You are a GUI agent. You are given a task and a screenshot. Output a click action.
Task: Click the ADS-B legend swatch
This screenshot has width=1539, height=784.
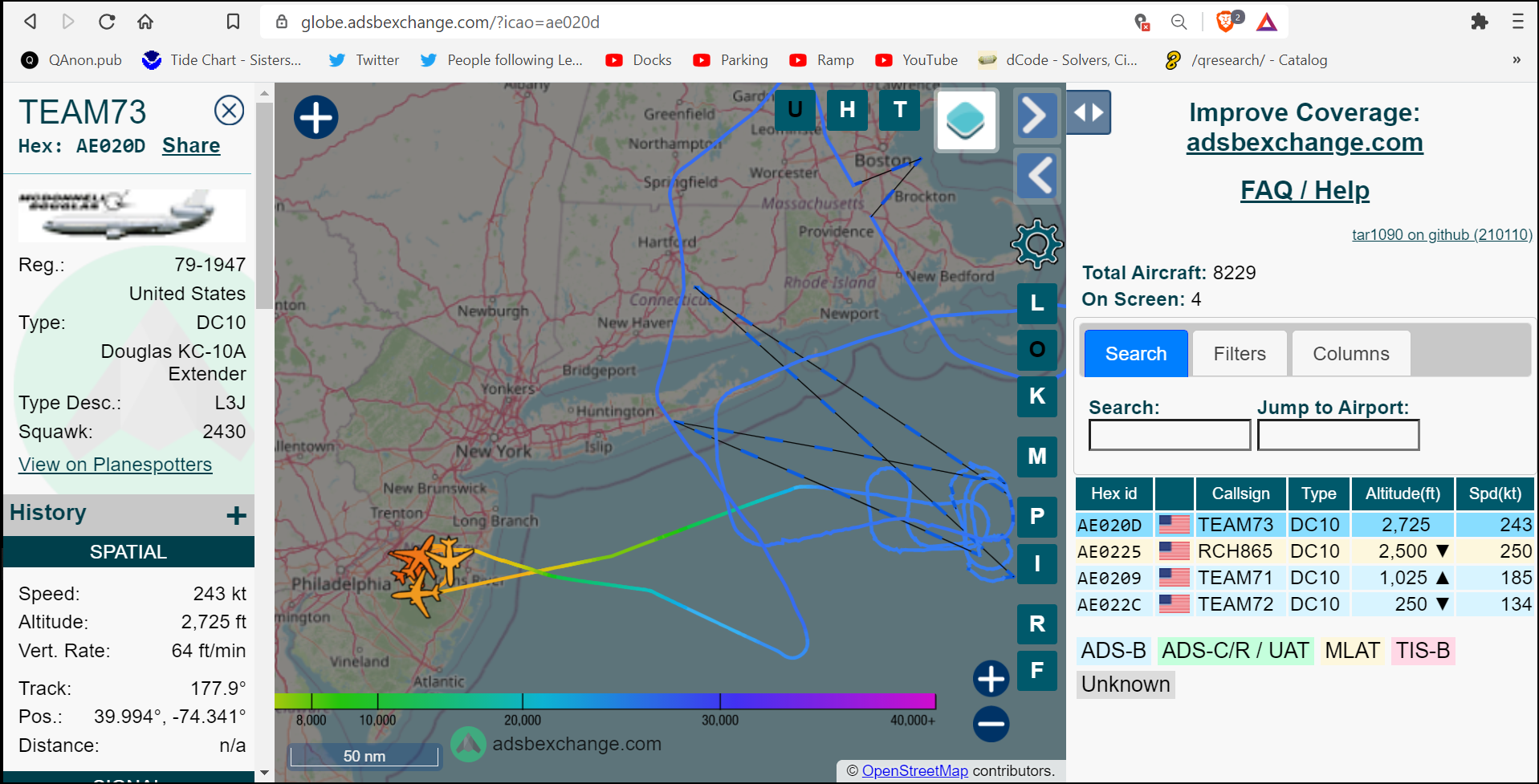[x=1114, y=651]
